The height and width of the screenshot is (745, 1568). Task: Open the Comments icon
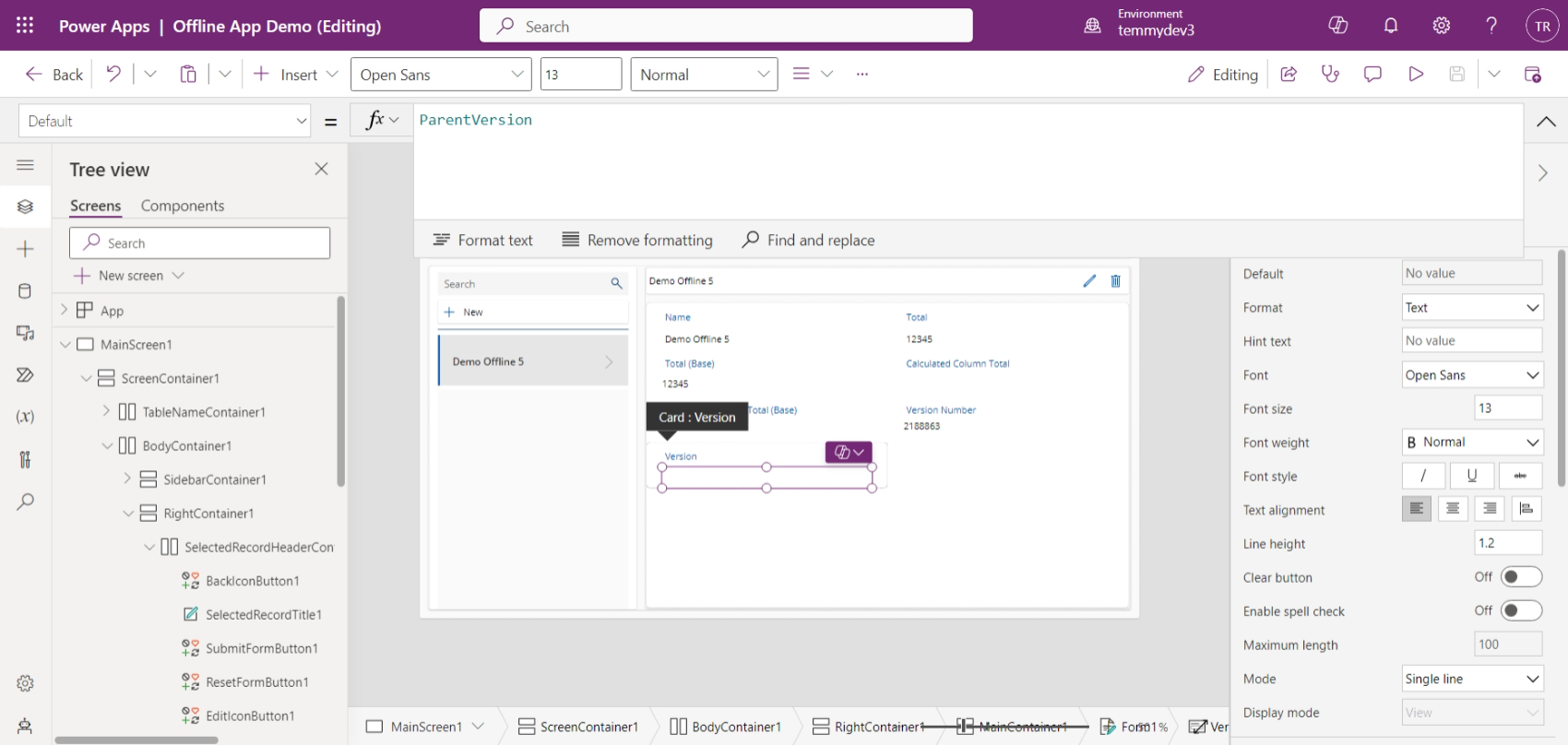point(1372,74)
